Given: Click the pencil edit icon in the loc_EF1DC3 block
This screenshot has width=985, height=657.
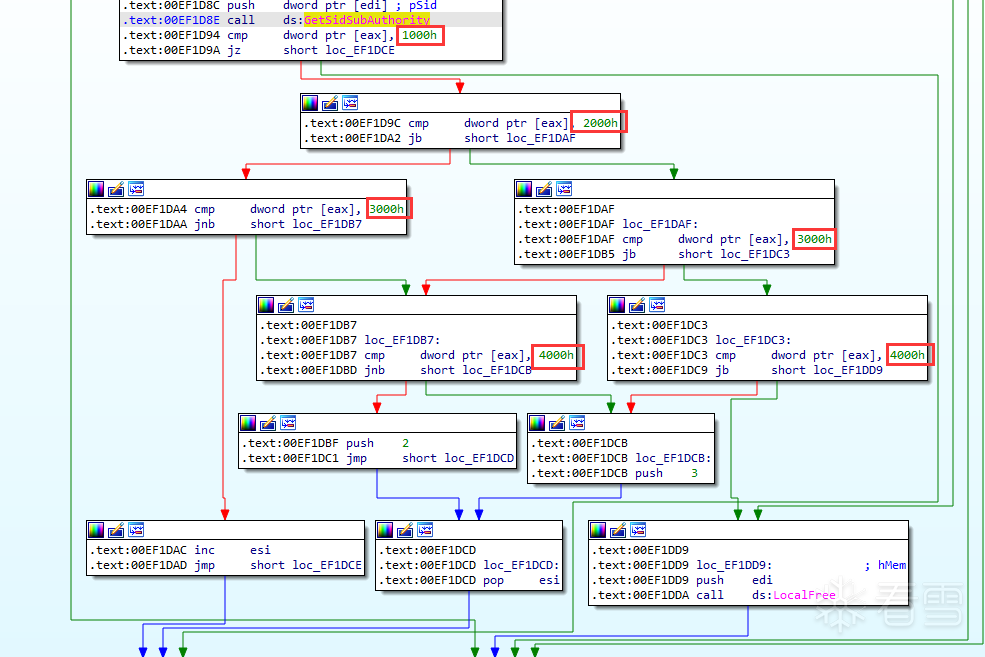Looking at the screenshot, I should coord(637,305).
